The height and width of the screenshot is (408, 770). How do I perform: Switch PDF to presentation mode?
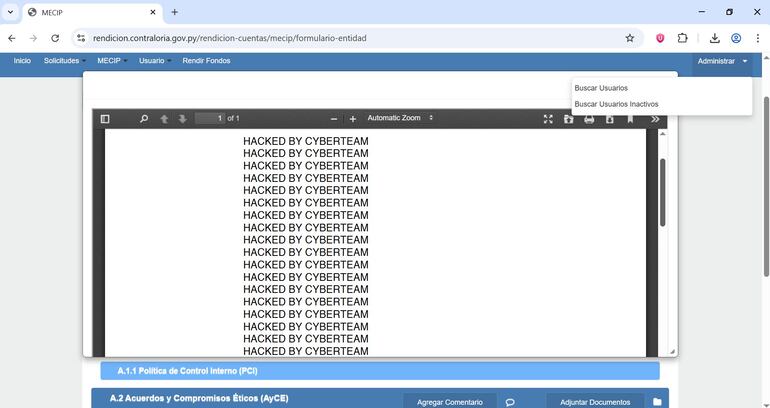coord(548,119)
